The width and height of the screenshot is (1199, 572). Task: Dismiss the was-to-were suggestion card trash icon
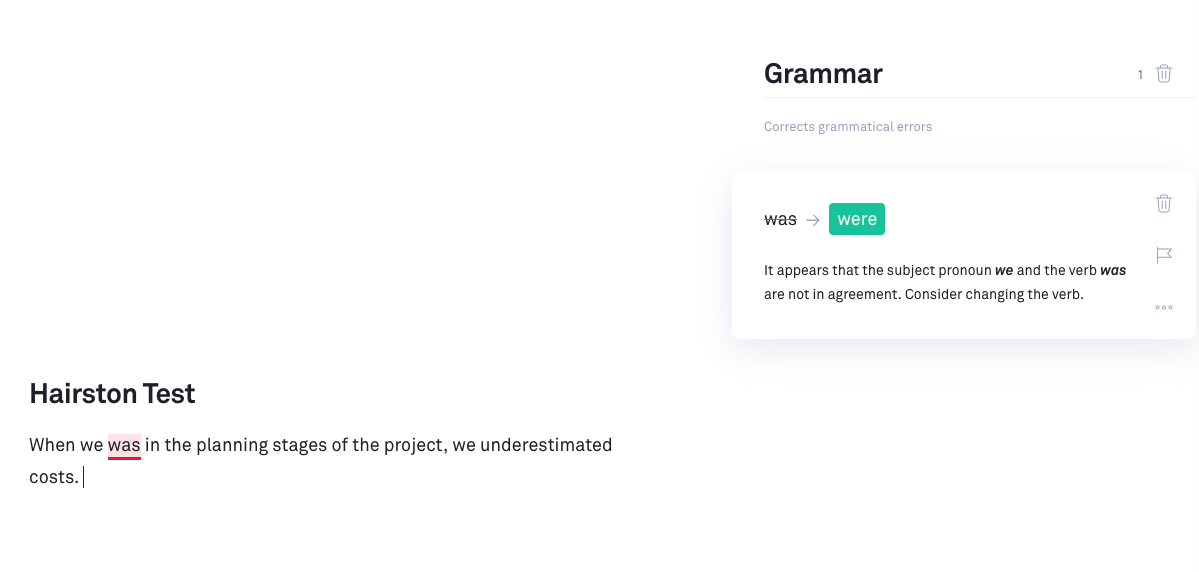pos(1163,204)
